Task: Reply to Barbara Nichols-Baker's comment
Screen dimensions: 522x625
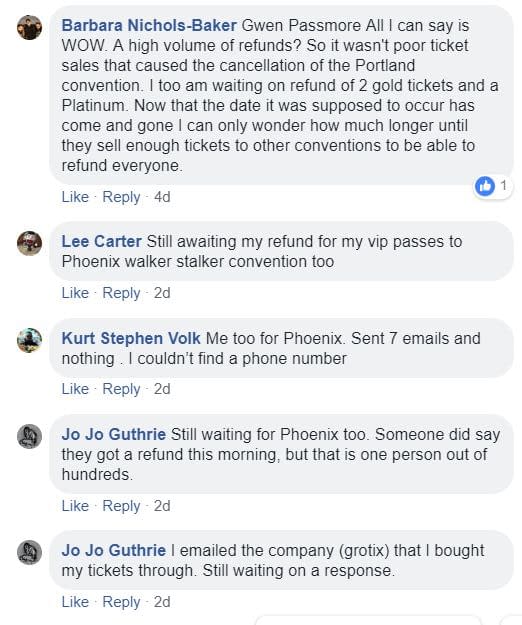Action: coord(121,197)
